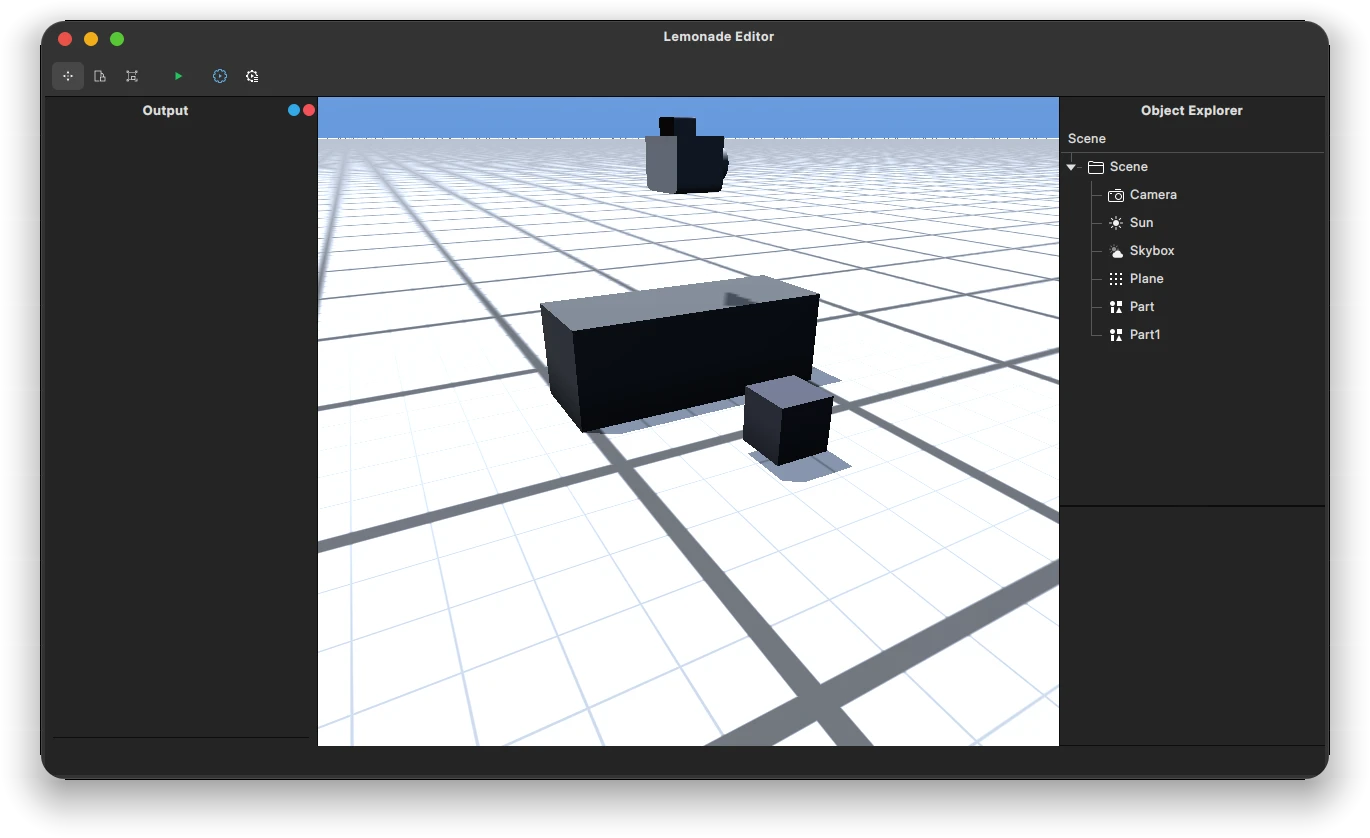The width and height of the screenshot is (1370, 838).
Task: Click the Sun icon in Object Explorer
Action: [x=1114, y=222]
